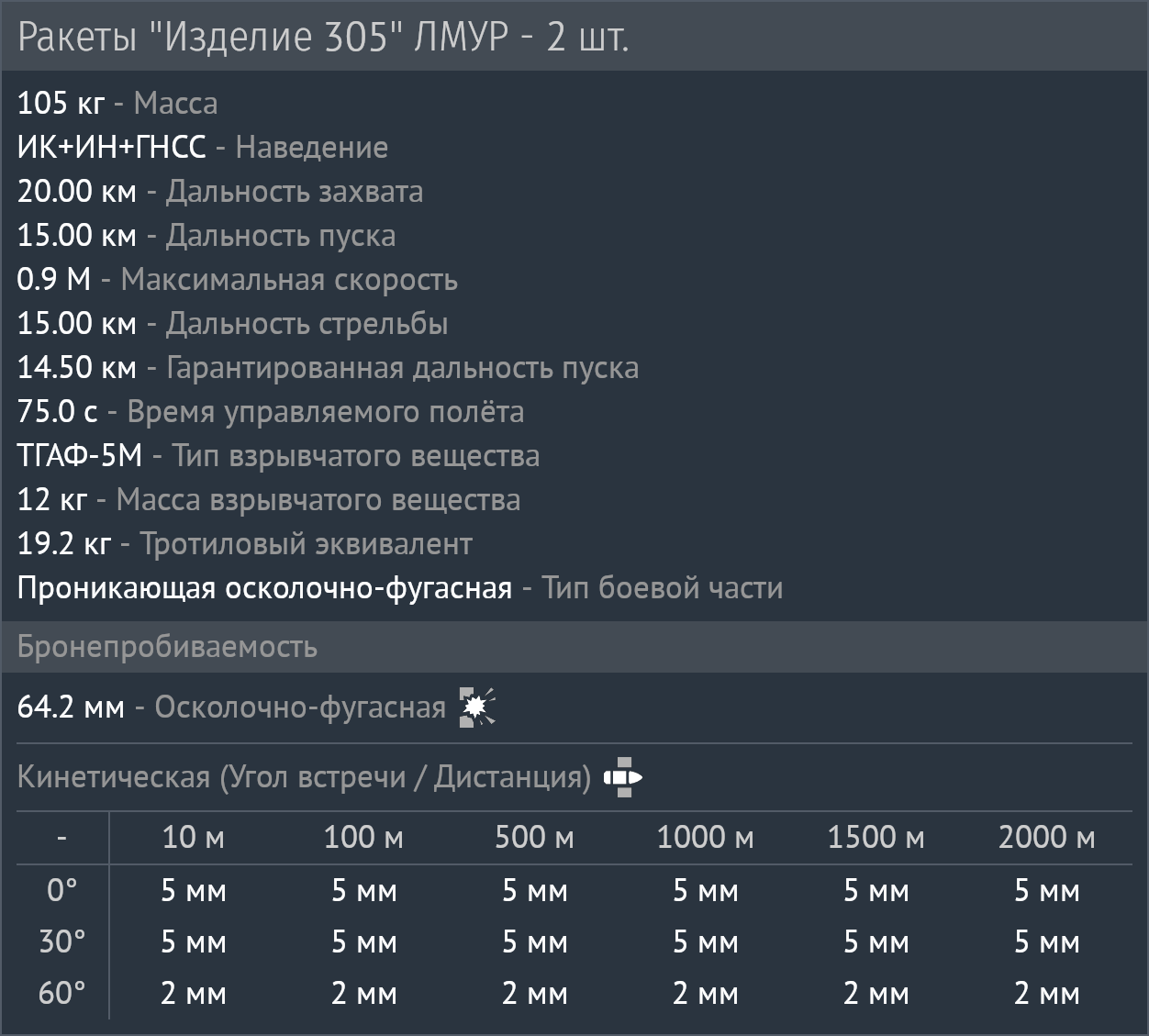The height and width of the screenshot is (1036, 1149).
Task: Click 'Кинетическая (Угол встречи / Дистанция)' heading
Action: click(305, 777)
